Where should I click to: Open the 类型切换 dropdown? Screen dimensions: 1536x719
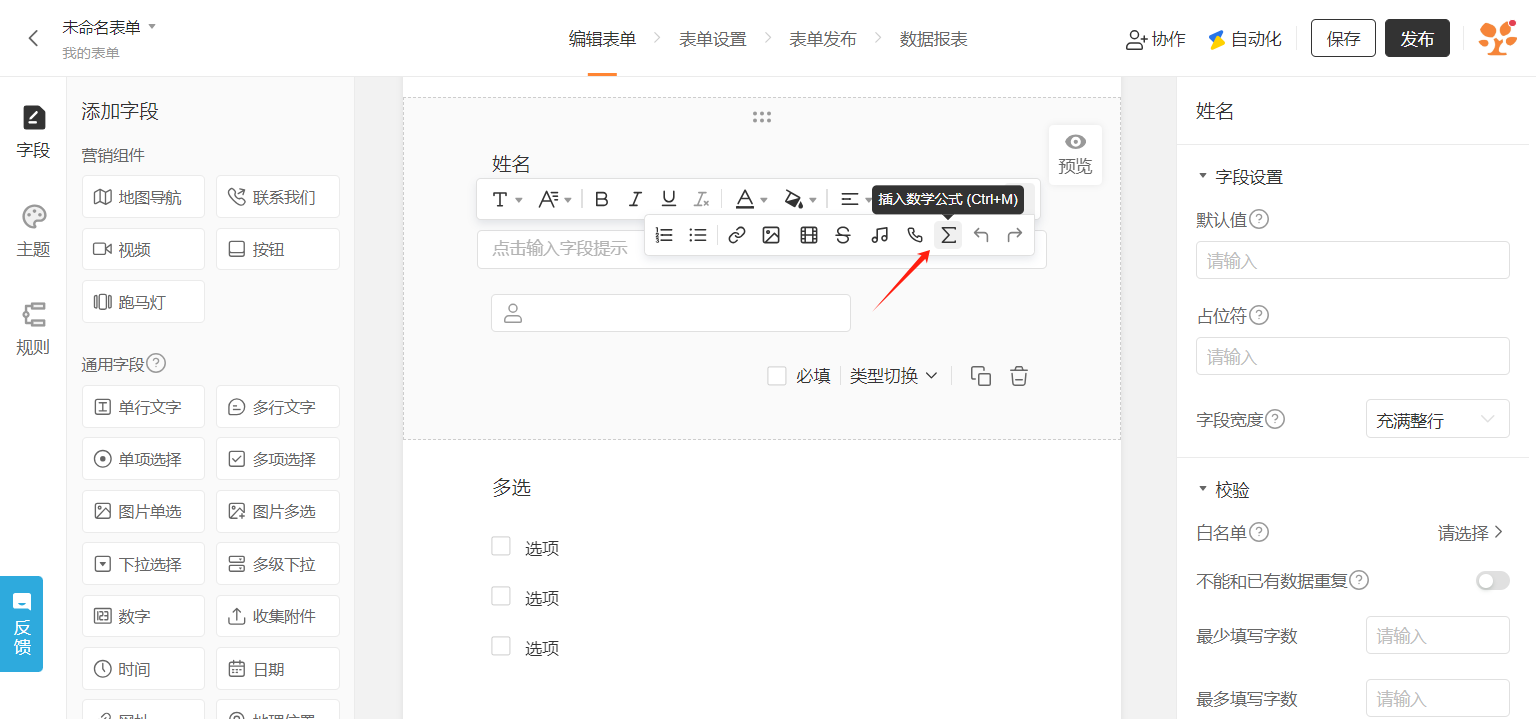[894, 376]
